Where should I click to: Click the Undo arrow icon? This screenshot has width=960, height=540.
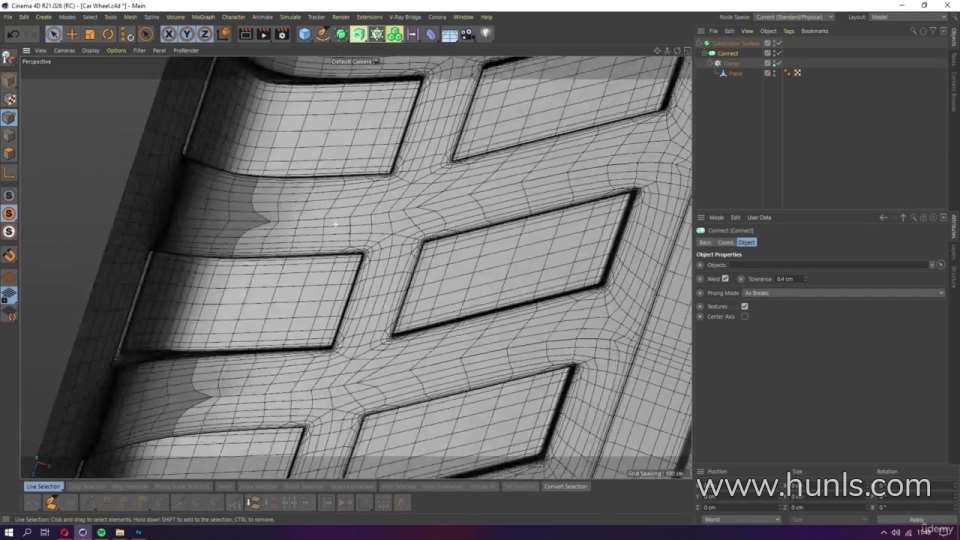11,34
